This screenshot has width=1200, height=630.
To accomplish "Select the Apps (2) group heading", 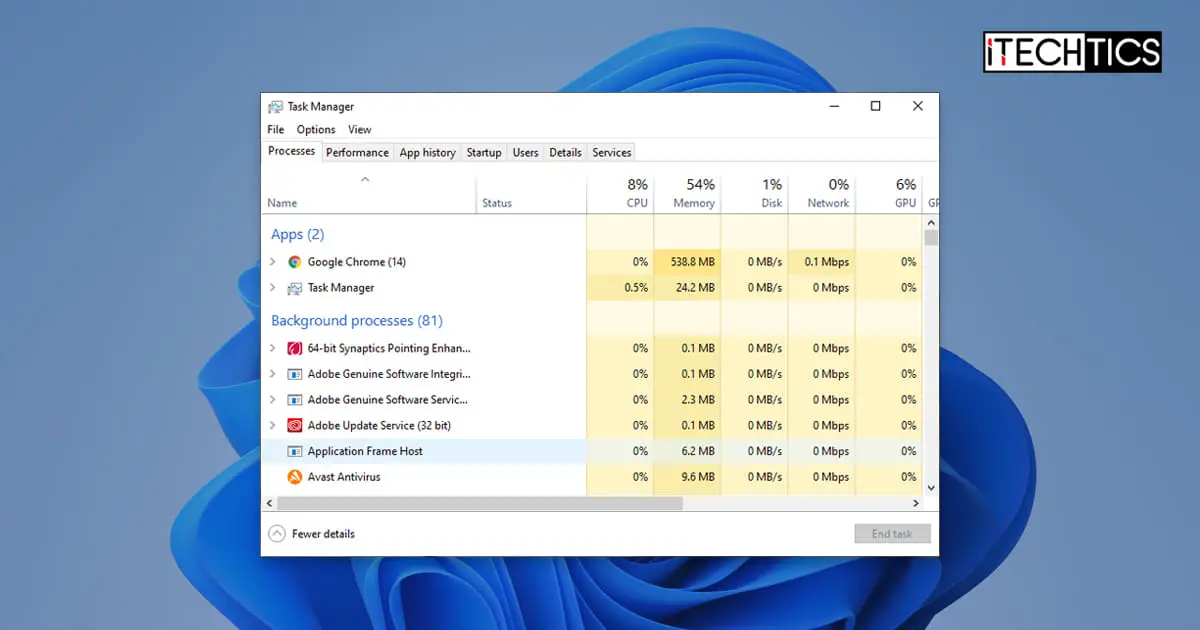I will coord(298,234).
